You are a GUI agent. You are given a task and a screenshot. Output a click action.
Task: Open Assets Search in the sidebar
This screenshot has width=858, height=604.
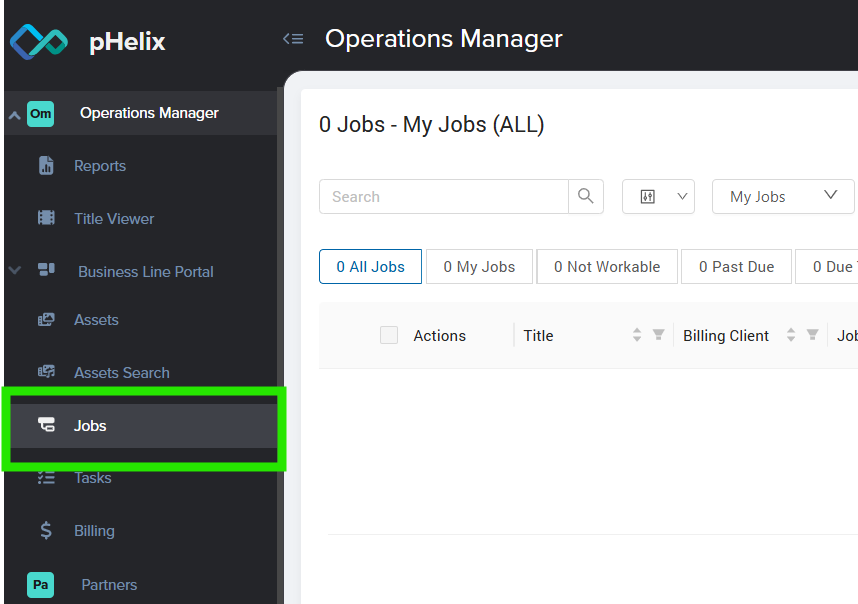point(121,373)
